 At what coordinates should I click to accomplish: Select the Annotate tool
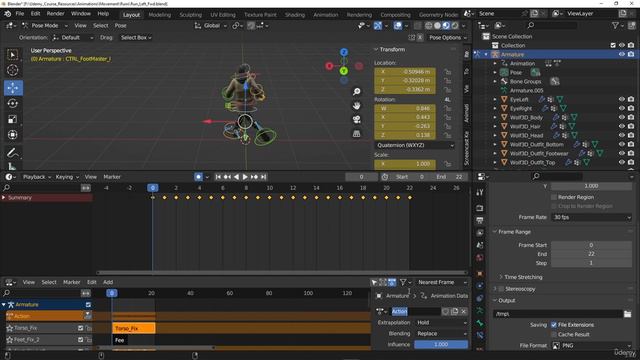tap(13, 153)
